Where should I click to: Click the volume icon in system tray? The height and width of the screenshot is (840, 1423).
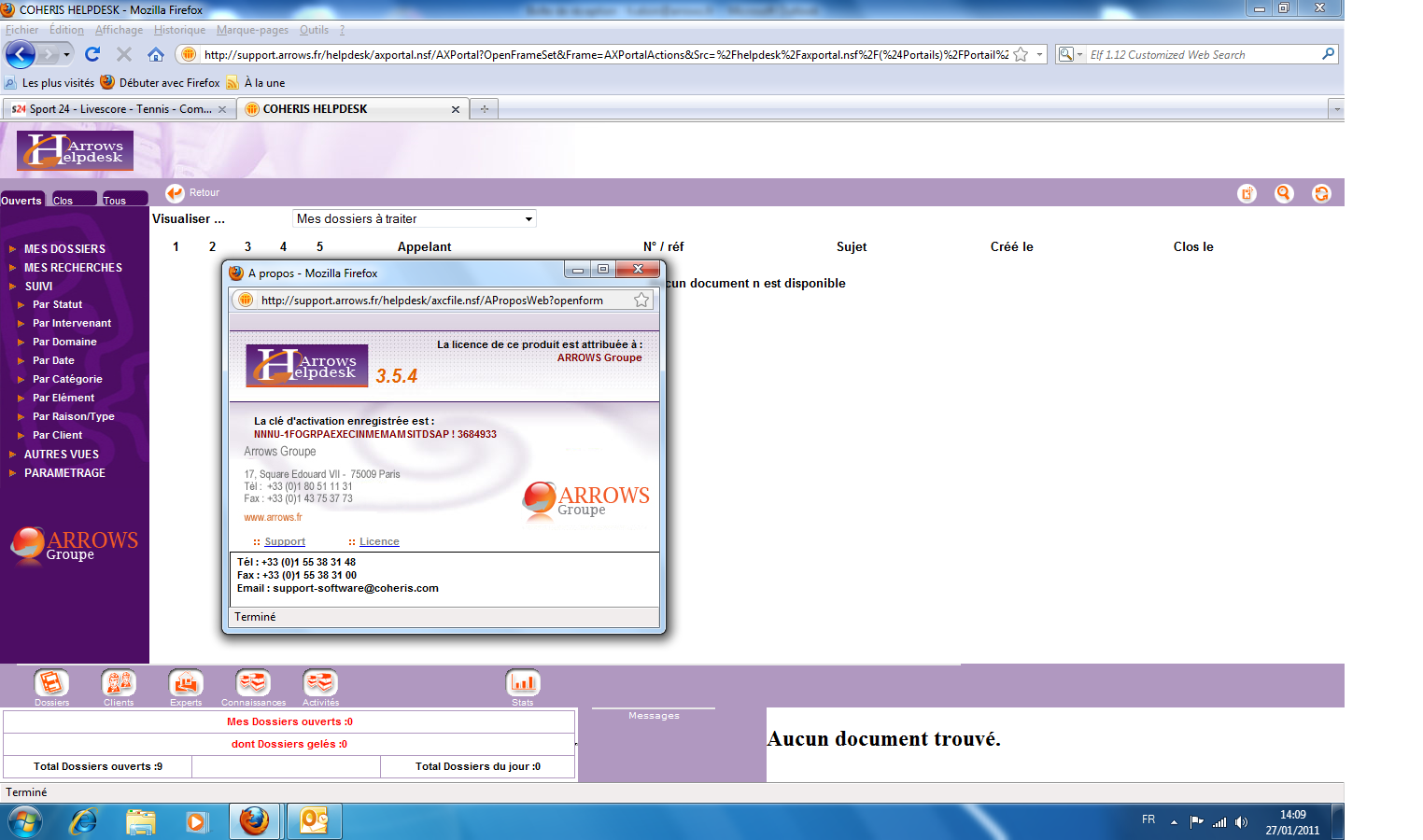coord(1241,822)
